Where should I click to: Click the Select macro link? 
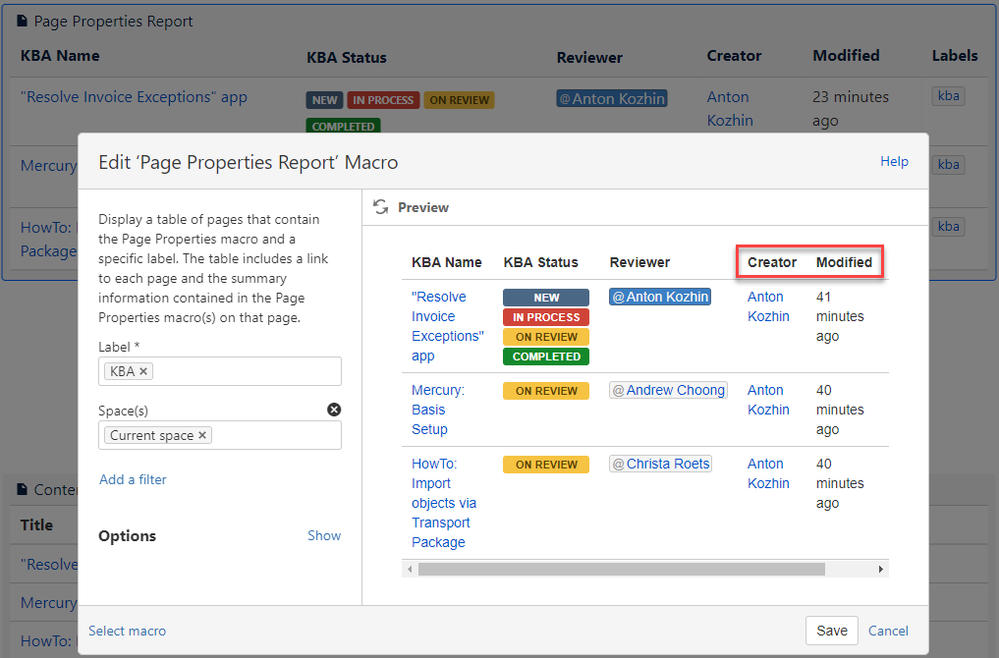(x=127, y=631)
